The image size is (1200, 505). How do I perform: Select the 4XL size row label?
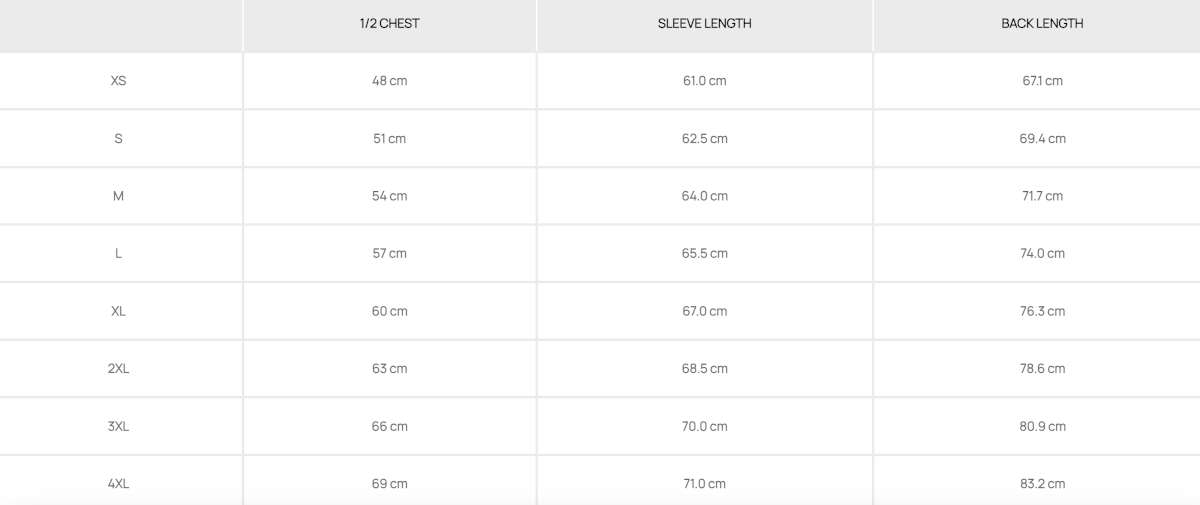118,483
